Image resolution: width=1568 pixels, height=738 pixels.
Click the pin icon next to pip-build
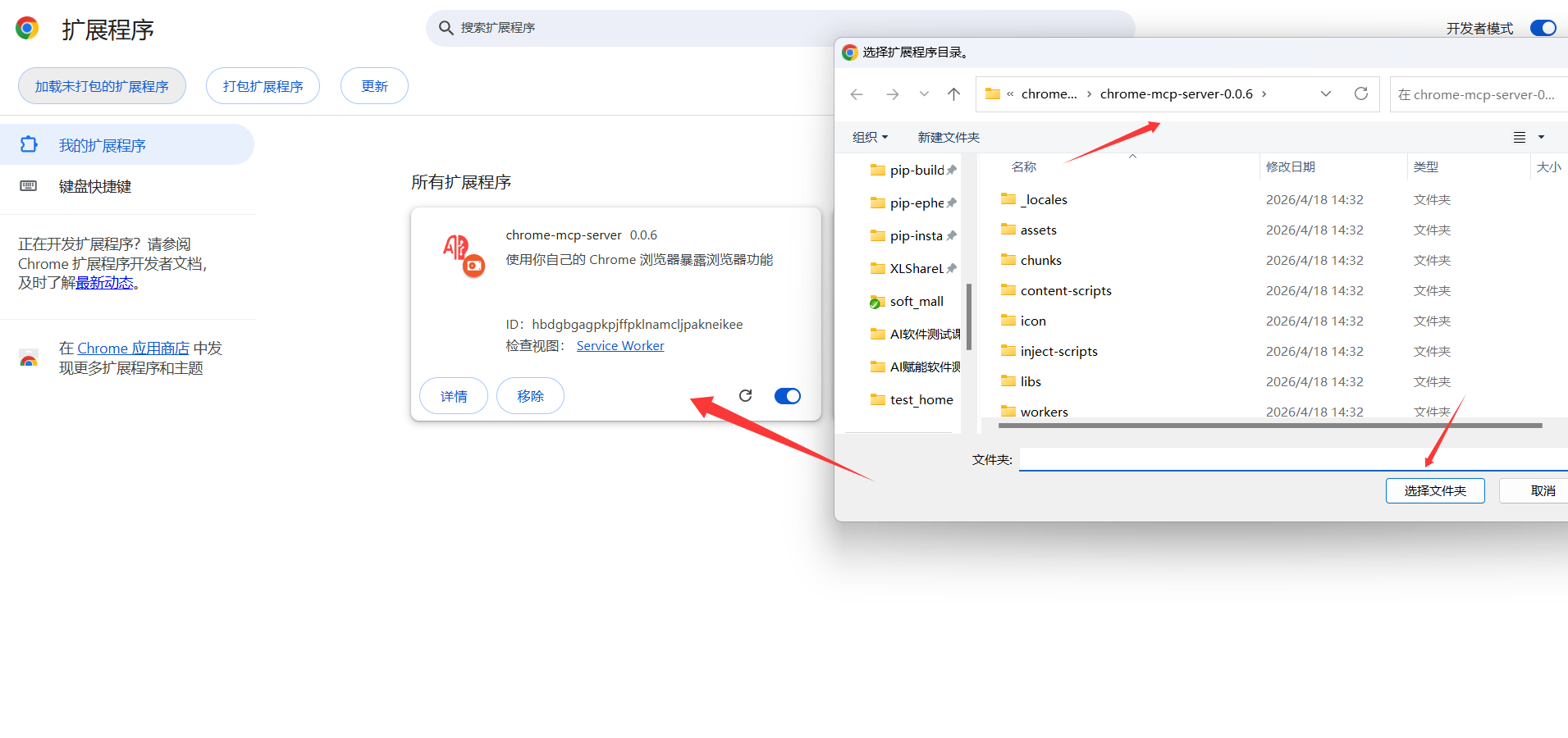pos(952,170)
